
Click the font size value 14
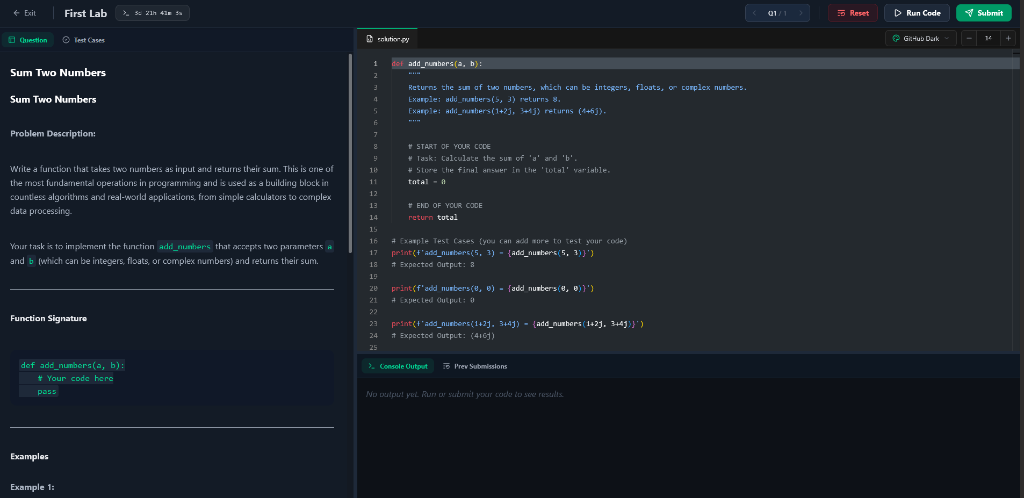pyautogui.click(x=989, y=39)
